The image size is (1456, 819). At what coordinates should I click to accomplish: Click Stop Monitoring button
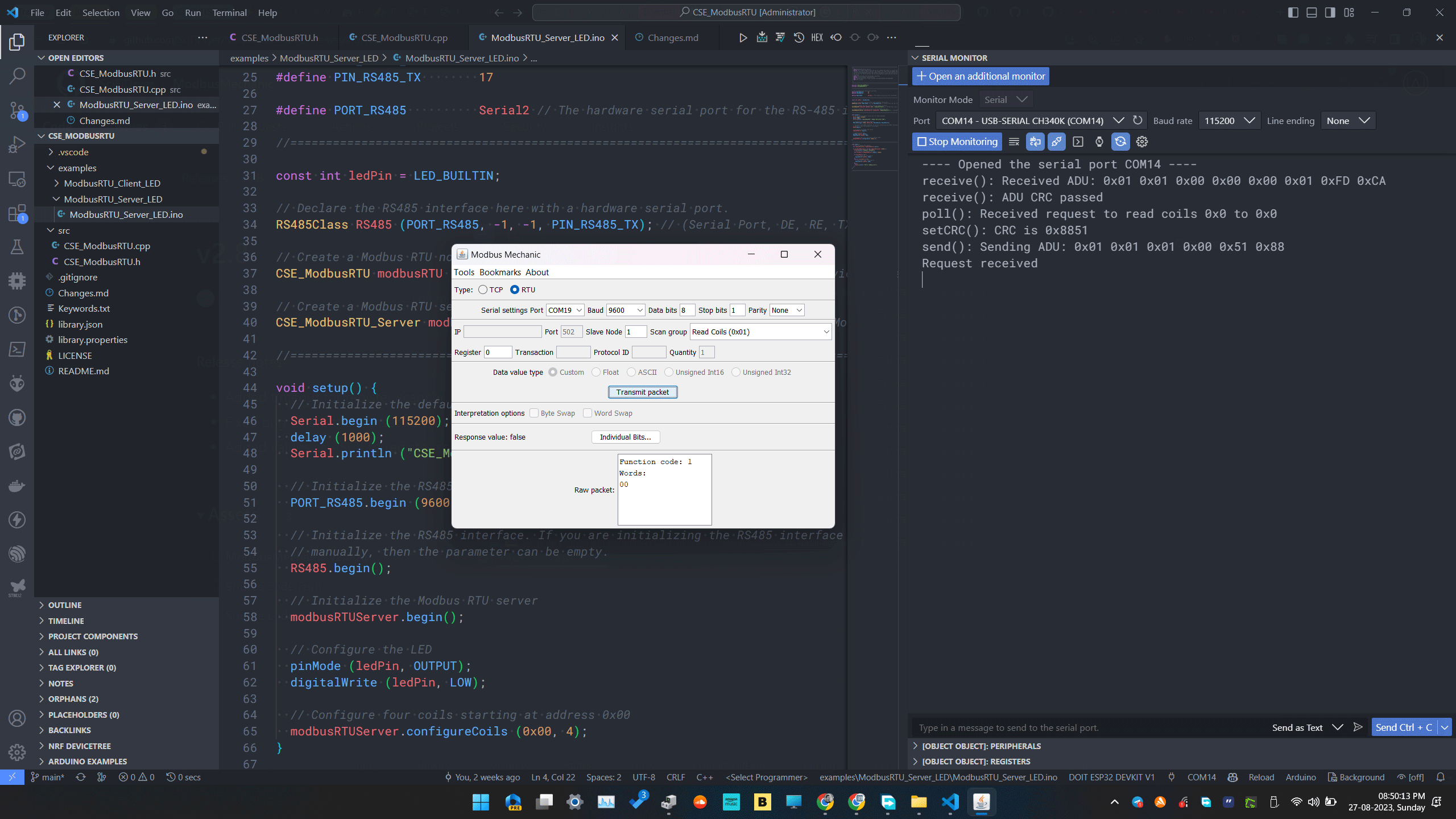point(957,142)
